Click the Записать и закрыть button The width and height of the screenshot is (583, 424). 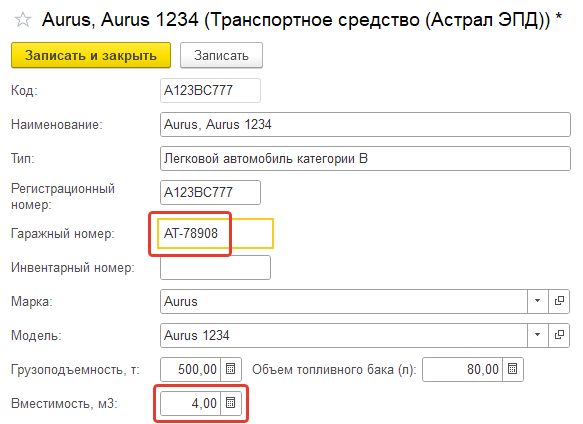(x=91, y=55)
